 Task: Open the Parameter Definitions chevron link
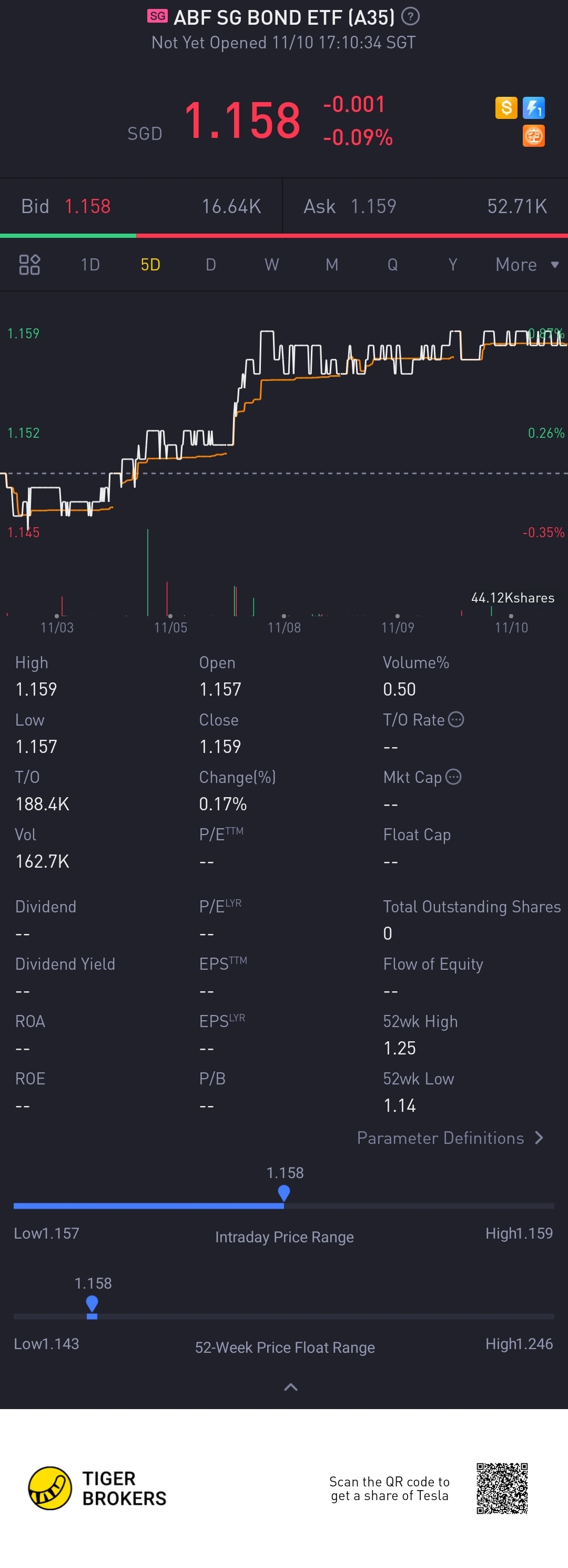pyautogui.click(x=450, y=1138)
